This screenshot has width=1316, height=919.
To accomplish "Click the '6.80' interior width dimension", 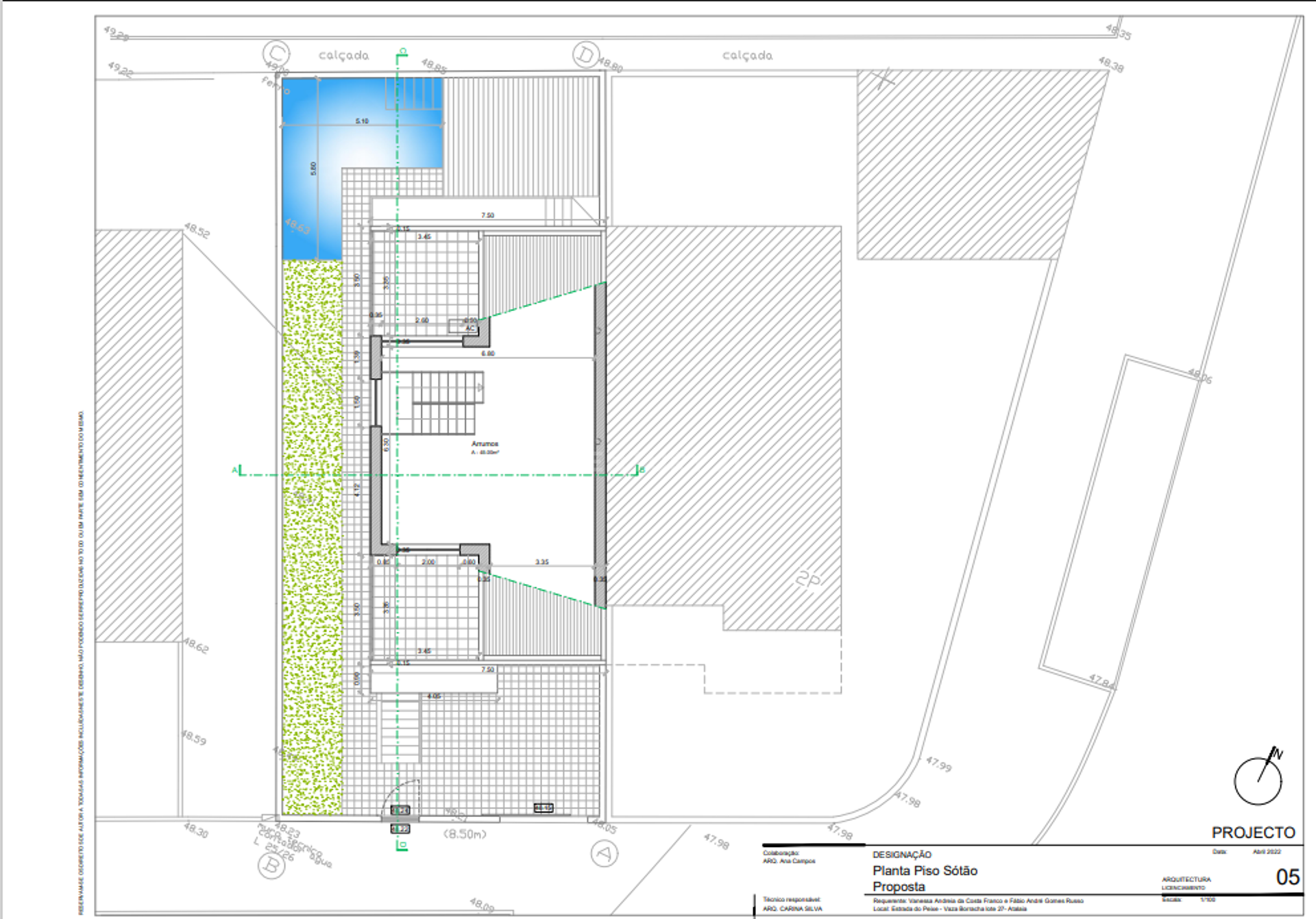I will coord(487,354).
